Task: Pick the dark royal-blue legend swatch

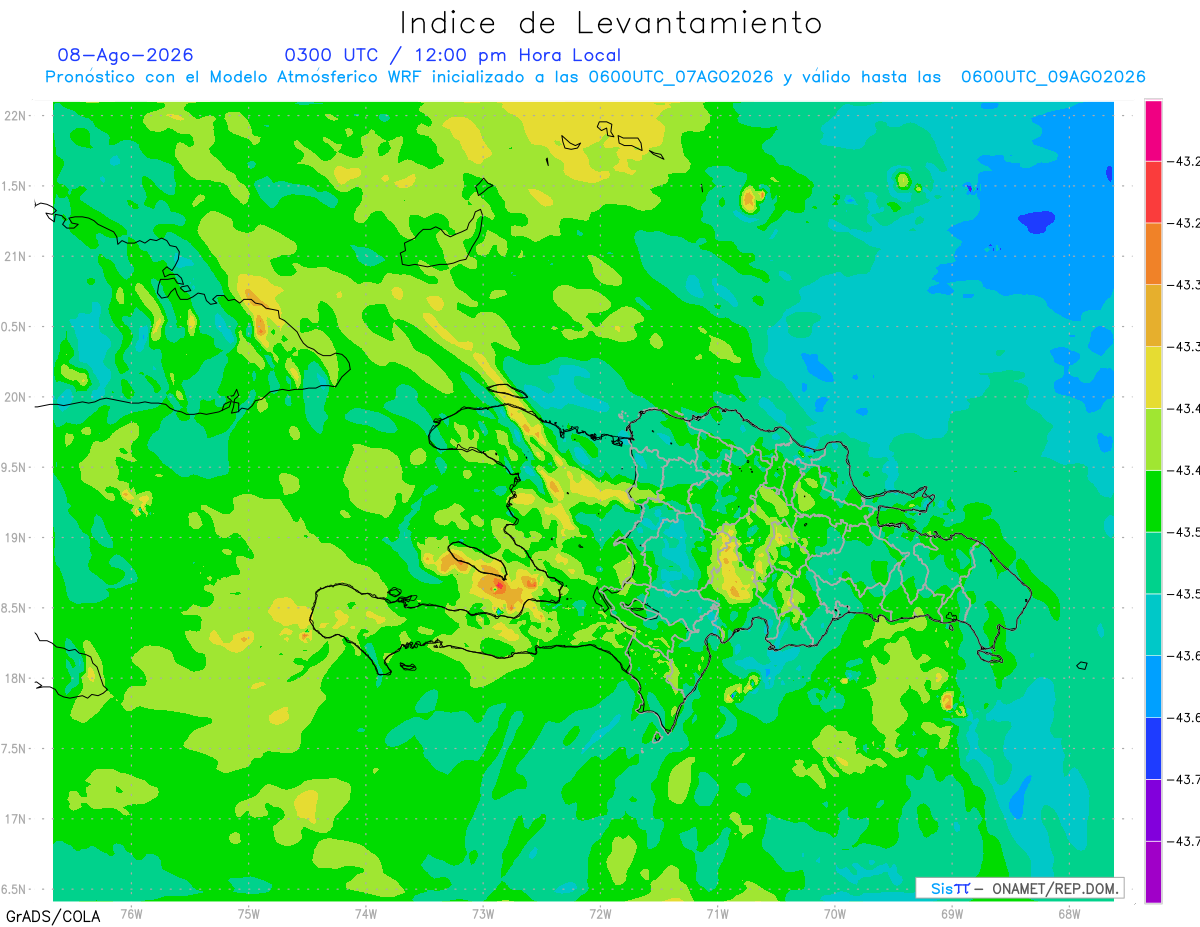Action: click(1153, 748)
